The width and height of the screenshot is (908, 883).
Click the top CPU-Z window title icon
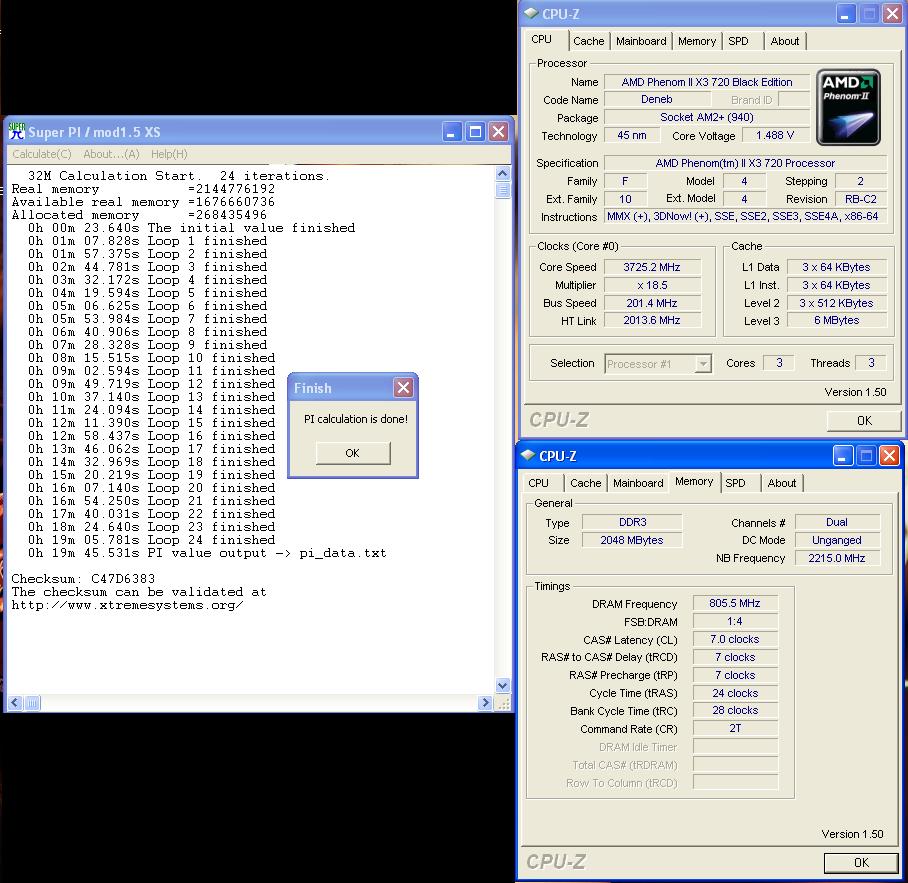531,13
